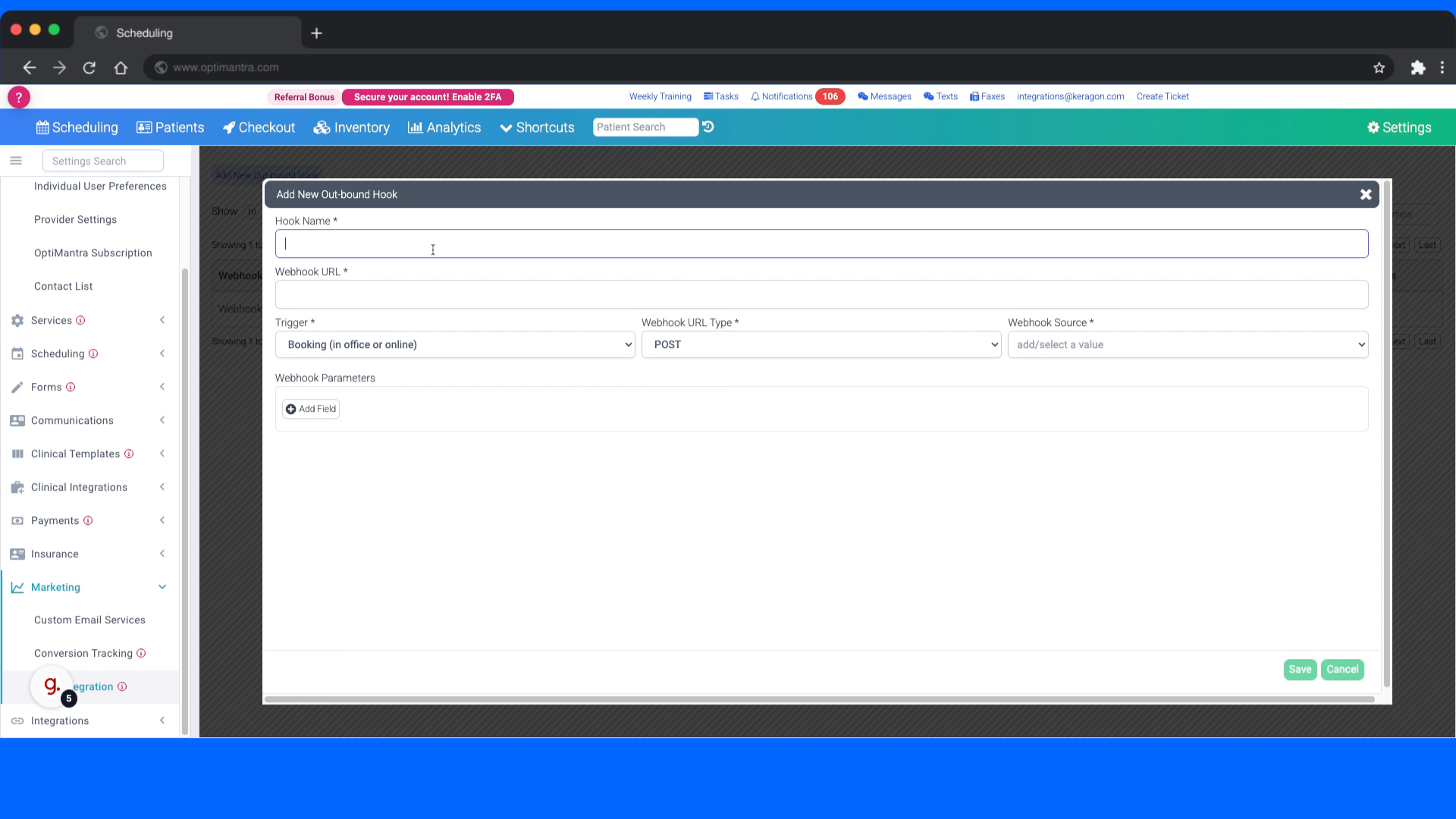Open the Tasks icon

[710, 96]
